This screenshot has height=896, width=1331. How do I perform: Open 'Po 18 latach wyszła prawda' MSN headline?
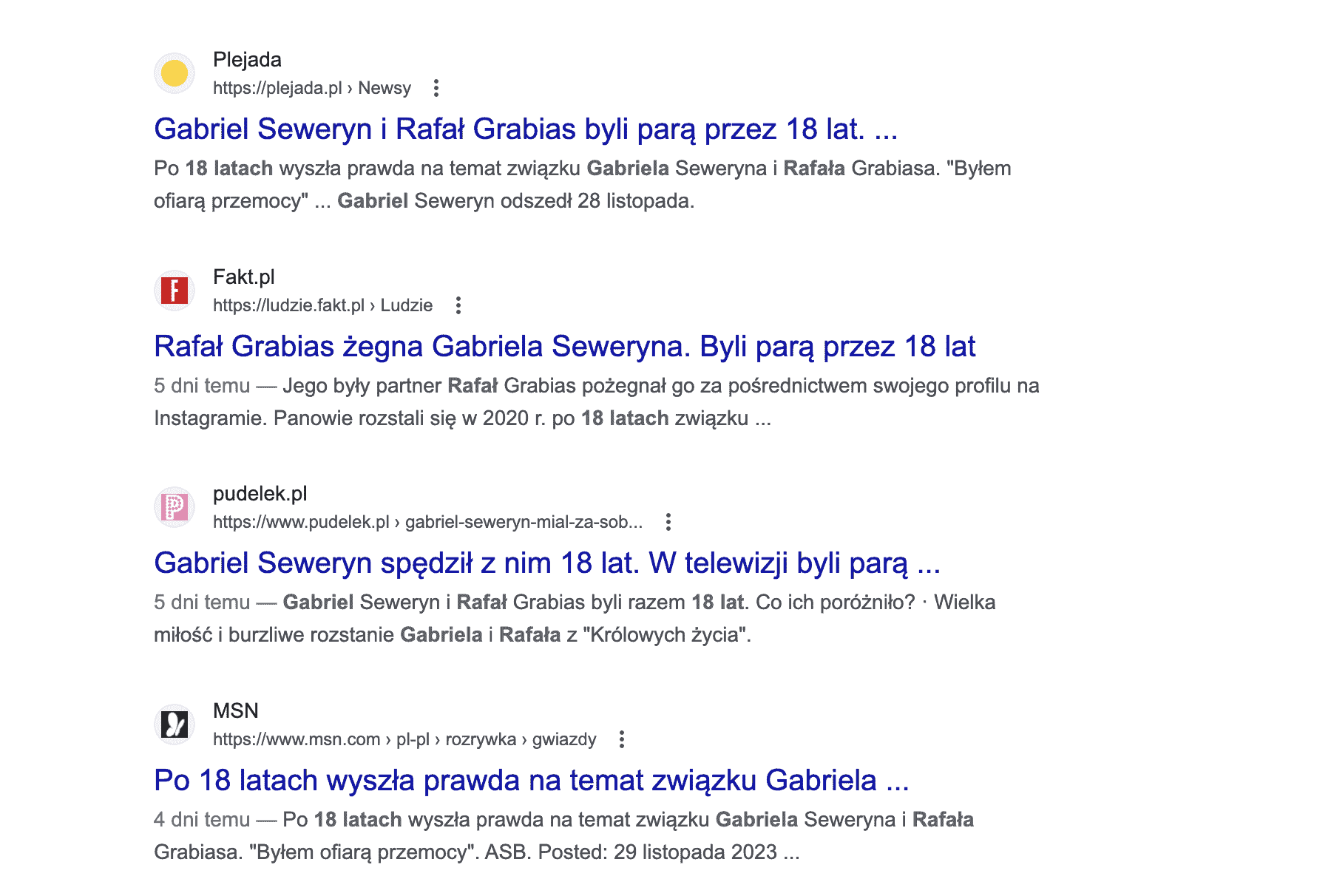pyautogui.click(x=531, y=781)
